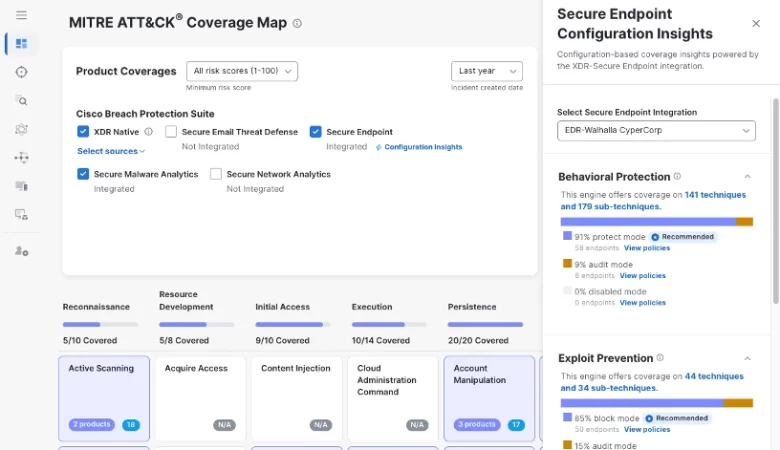The image size is (780, 450).
Task: Close the Configuration Insights panel
Action: [x=756, y=23]
